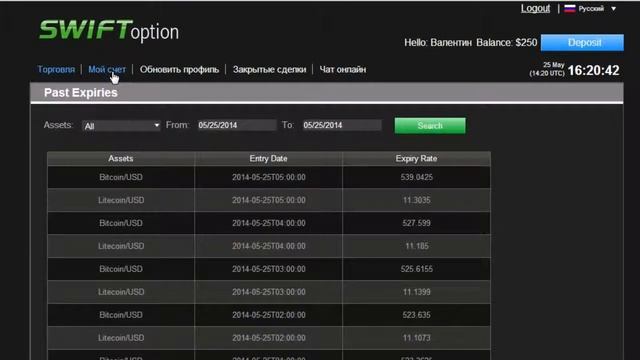Click the Past Expiries heading
The image size is (640, 360).
point(81,93)
